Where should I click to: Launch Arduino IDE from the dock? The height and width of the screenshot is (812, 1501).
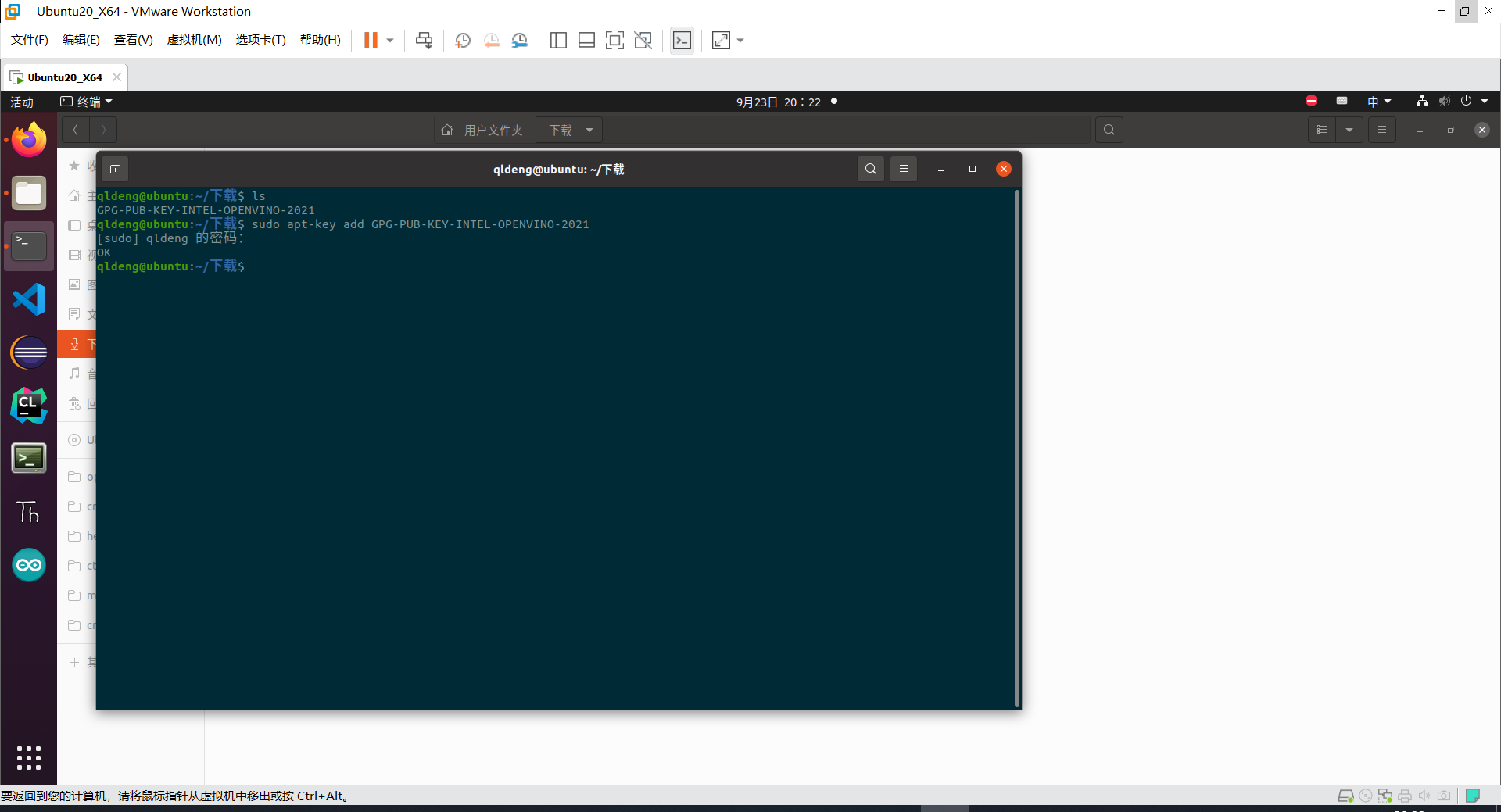(29, 565)
